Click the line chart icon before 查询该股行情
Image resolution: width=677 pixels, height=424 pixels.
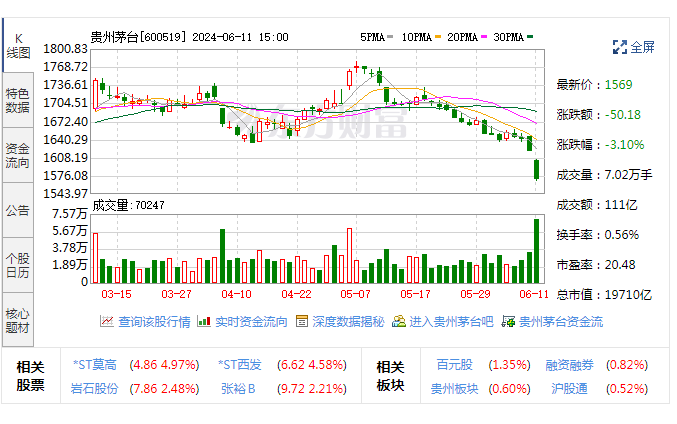[x=107, y=321]
